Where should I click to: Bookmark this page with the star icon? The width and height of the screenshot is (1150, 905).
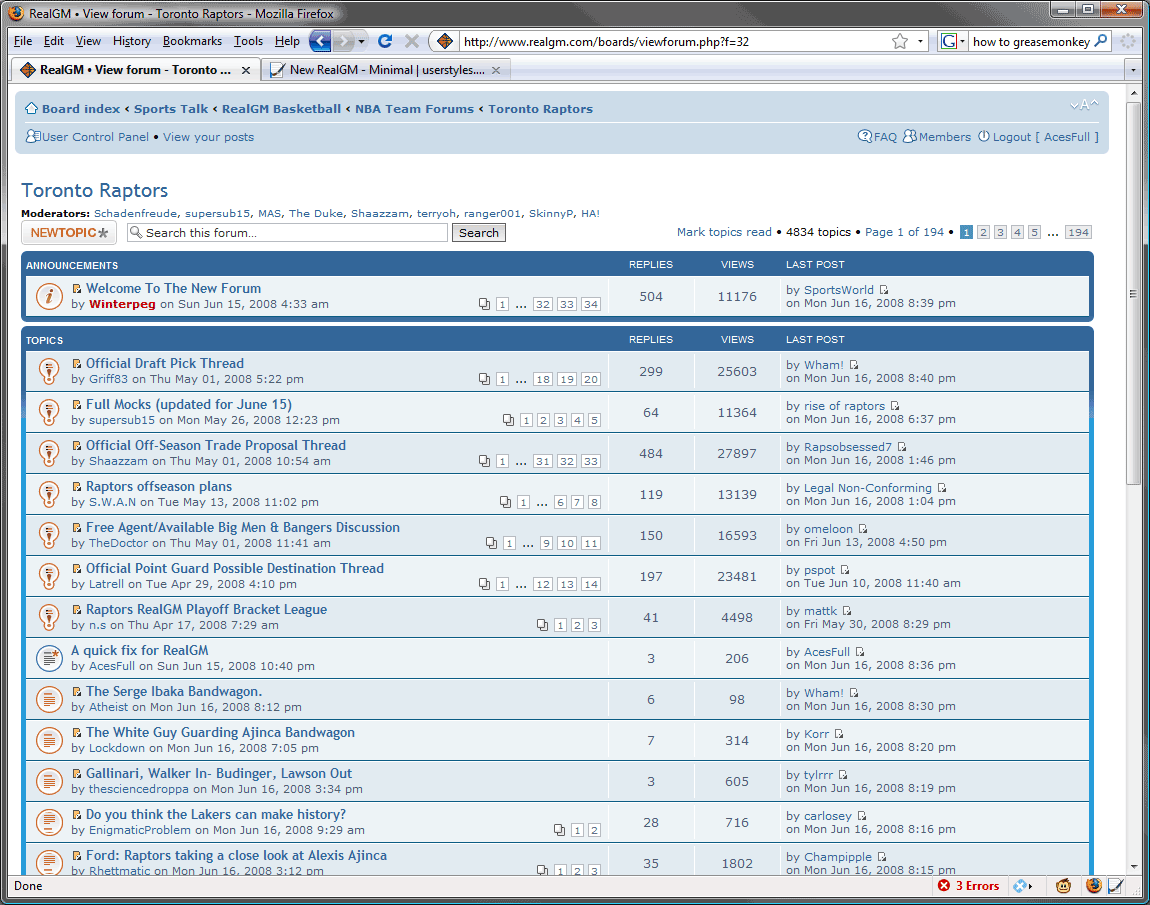coord(900,41)
